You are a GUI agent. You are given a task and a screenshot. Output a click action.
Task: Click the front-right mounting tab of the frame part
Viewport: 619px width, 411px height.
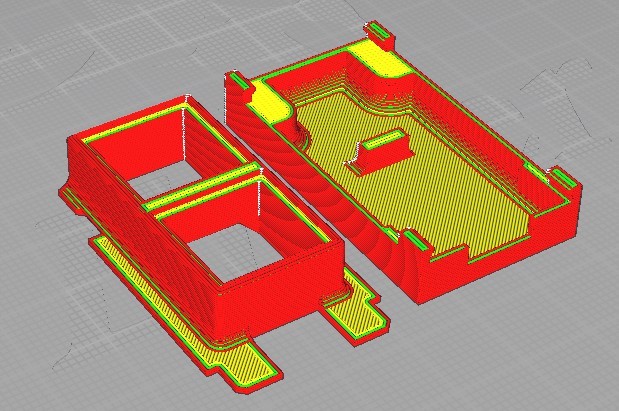357,319
